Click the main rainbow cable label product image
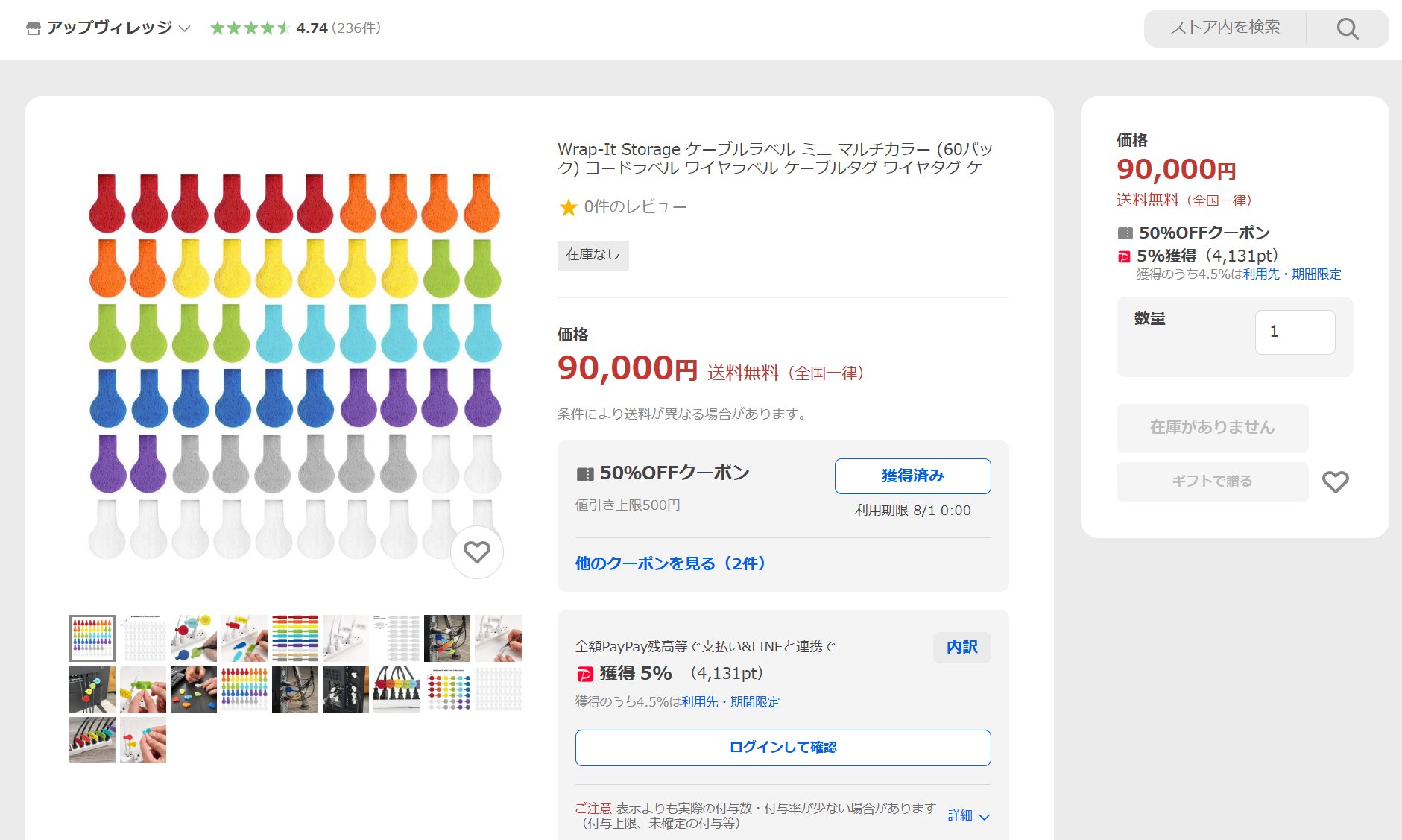Viewport: 1402px width, 840px height. [x=294, y=365]
